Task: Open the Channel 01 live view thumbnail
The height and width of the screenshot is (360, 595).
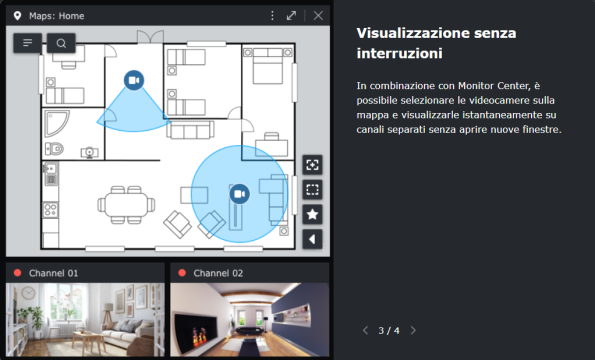Action: pyautogui.click(x=85, y=319)
